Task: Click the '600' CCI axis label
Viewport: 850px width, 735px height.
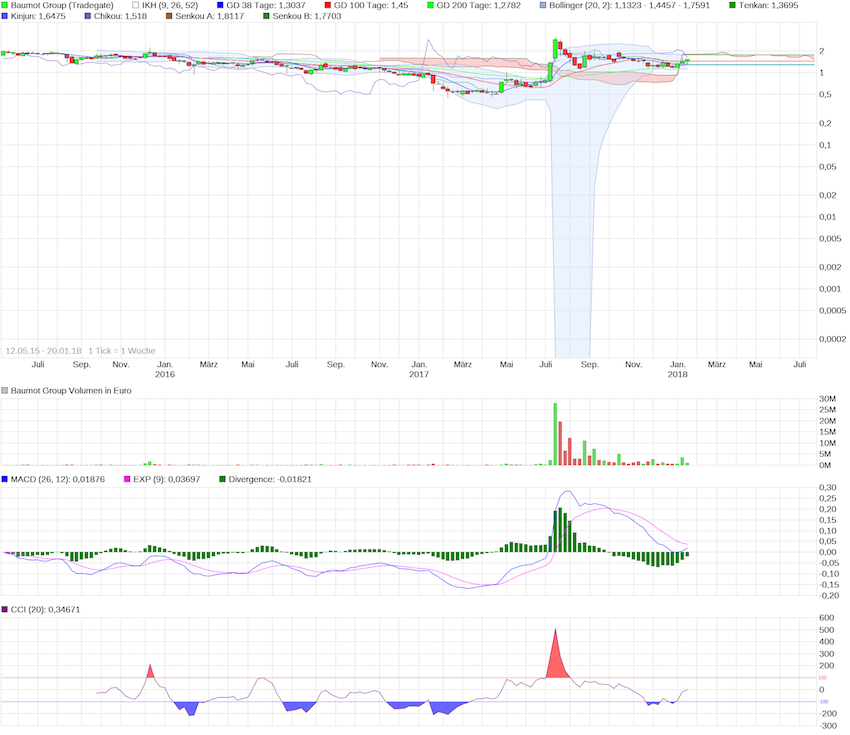Action: pyautogui.click(x=827, y=618)
